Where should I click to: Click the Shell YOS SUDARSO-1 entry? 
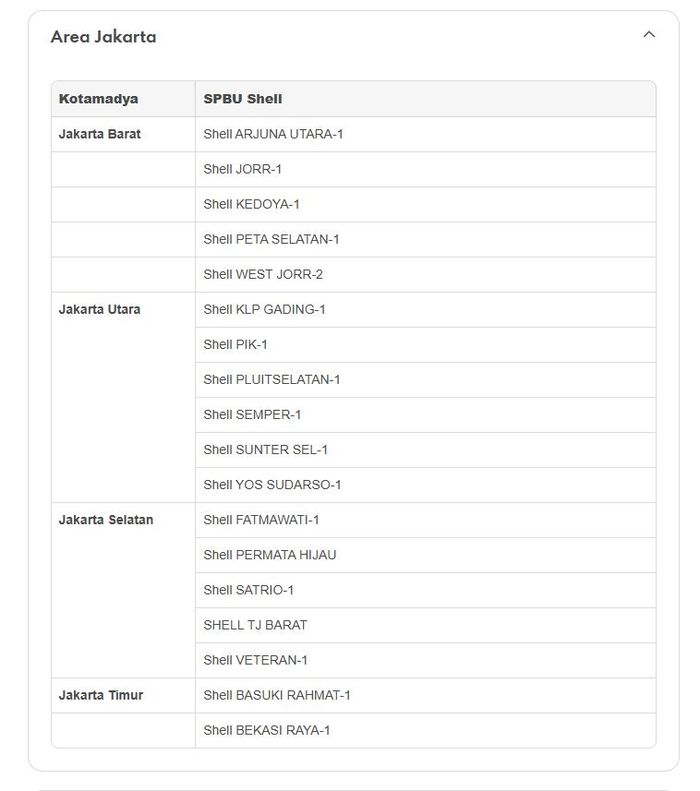272,484
